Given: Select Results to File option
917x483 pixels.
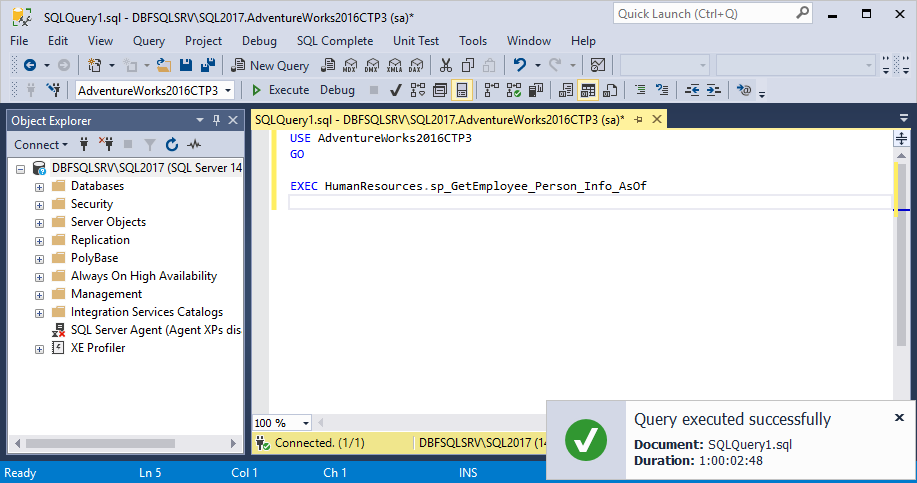Looking at the screenshot, I should pos(610,90).
